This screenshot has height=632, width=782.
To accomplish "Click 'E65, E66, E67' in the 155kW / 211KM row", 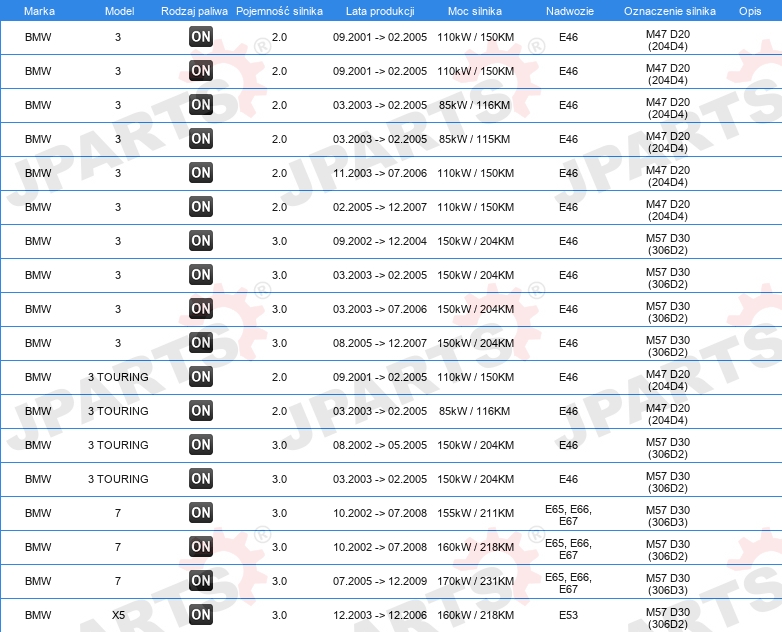I will (569, 515).
